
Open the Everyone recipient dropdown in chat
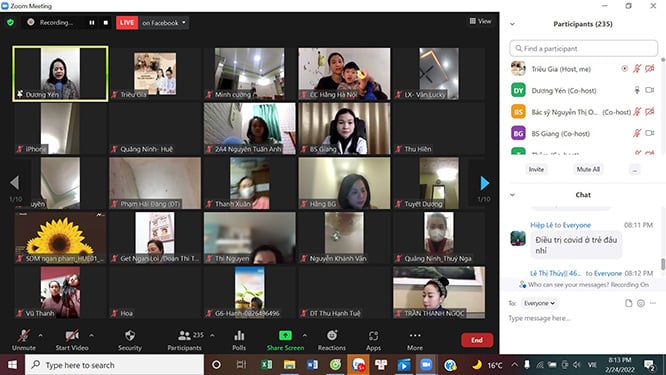[539, 303]
